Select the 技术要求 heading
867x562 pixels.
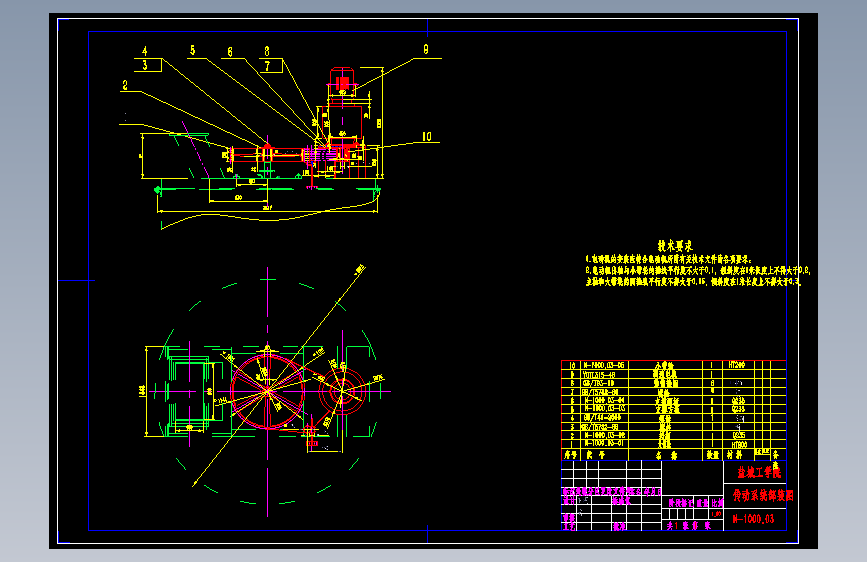[675, 246]
